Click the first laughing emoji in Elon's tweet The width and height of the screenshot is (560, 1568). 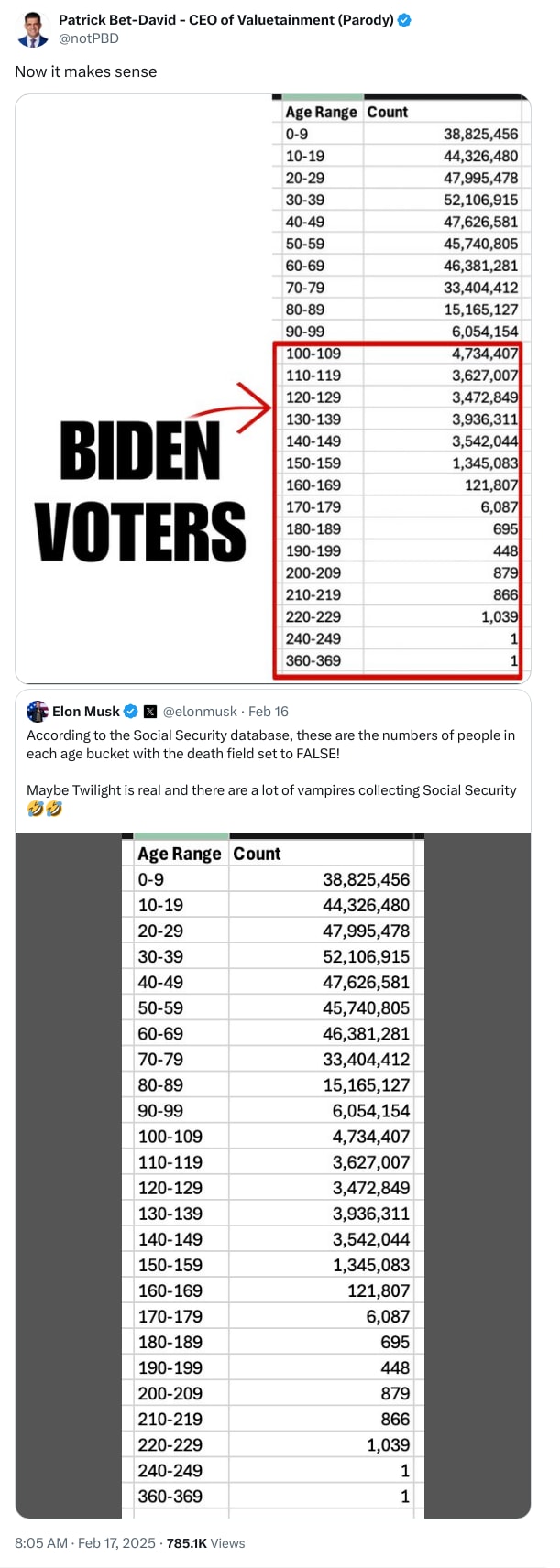(x=37, y=809)
